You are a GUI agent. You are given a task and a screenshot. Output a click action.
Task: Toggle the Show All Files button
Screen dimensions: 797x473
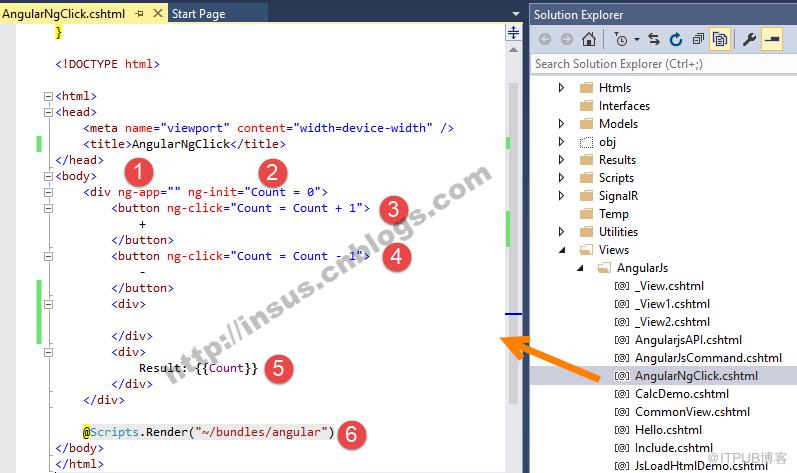pyautogui.click(x=720, y=39)
